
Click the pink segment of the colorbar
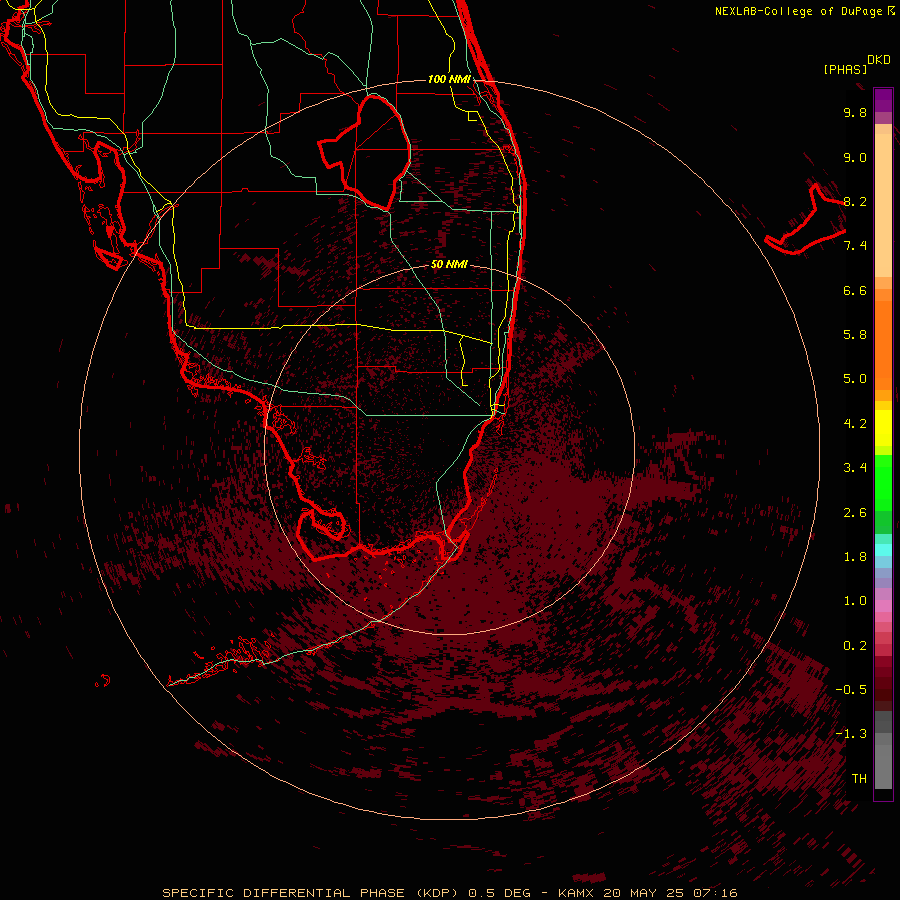point(883,606)
